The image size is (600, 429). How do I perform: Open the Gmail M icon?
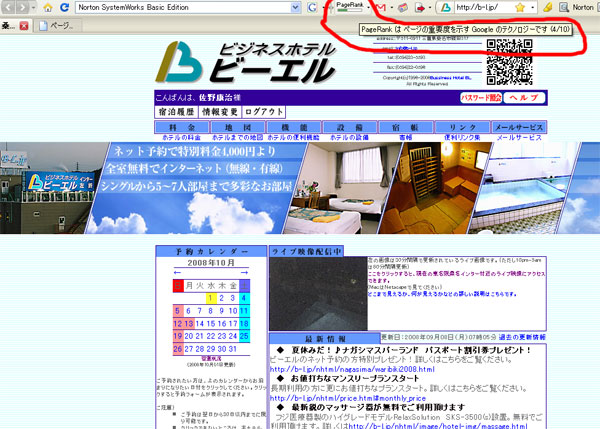point(381,7)
